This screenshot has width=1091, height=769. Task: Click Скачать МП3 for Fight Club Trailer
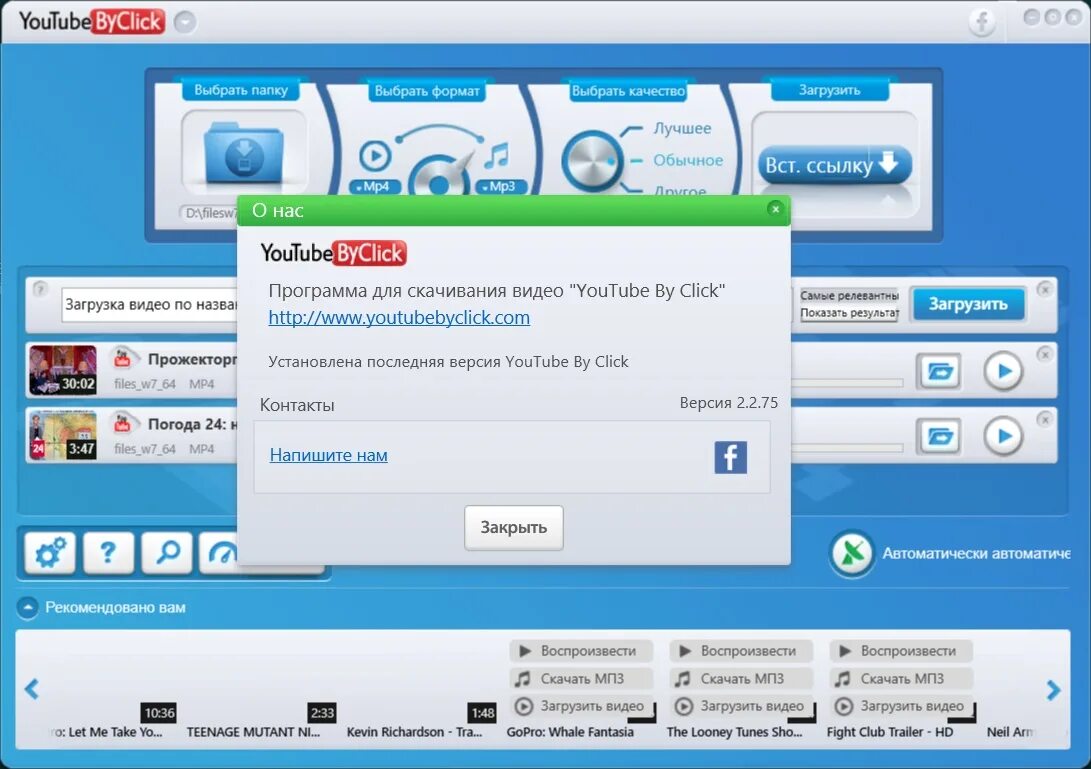(x=901, y=679)
